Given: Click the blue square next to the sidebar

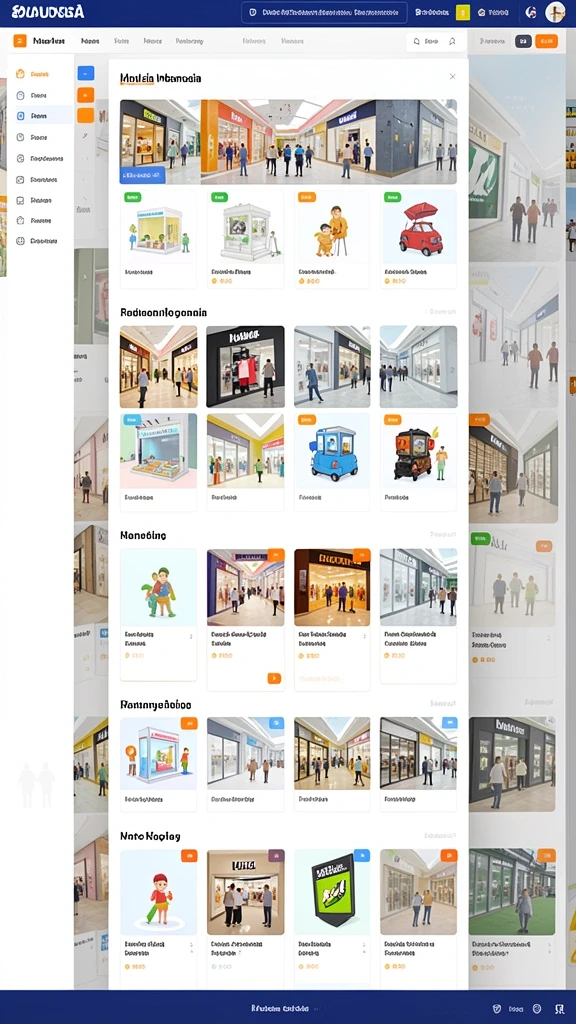Looking at the screenshot, I should pyautogui.click(x=86, y=73).
